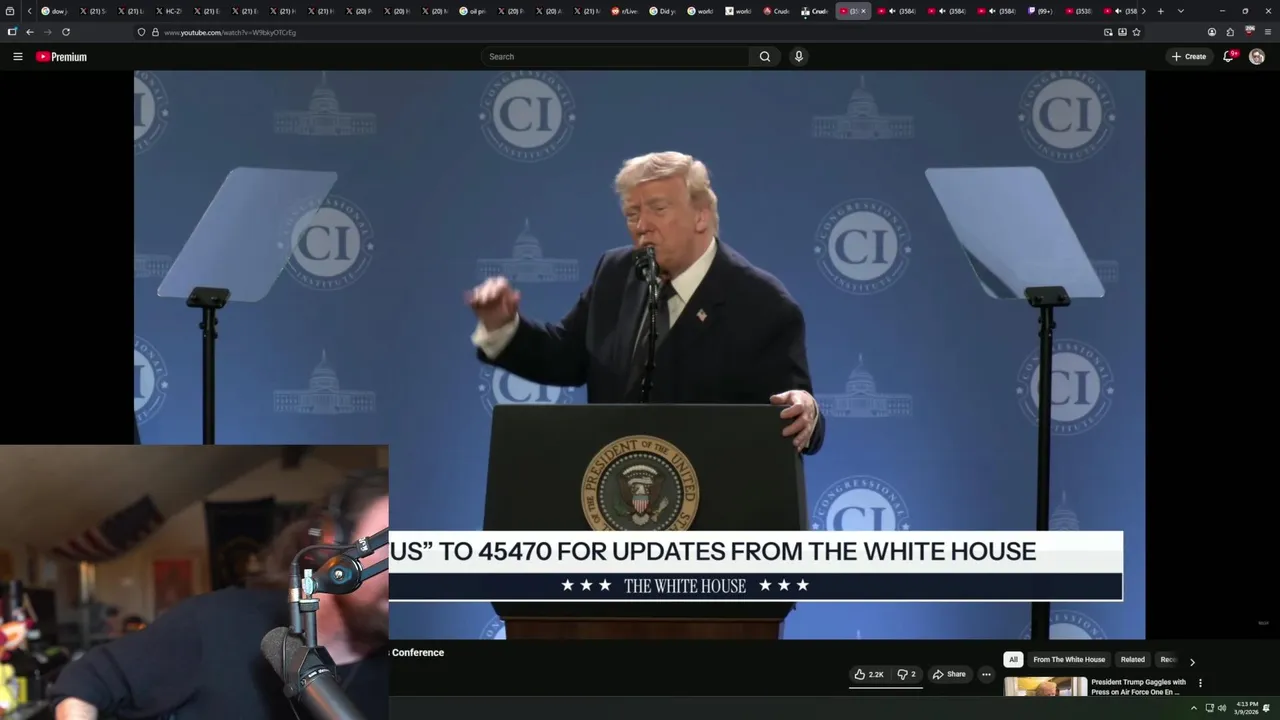This screenshot has height=720, width=1280.
Task: Open network status in system tray
Action: pyautogui.click(x=1209, y=708)
